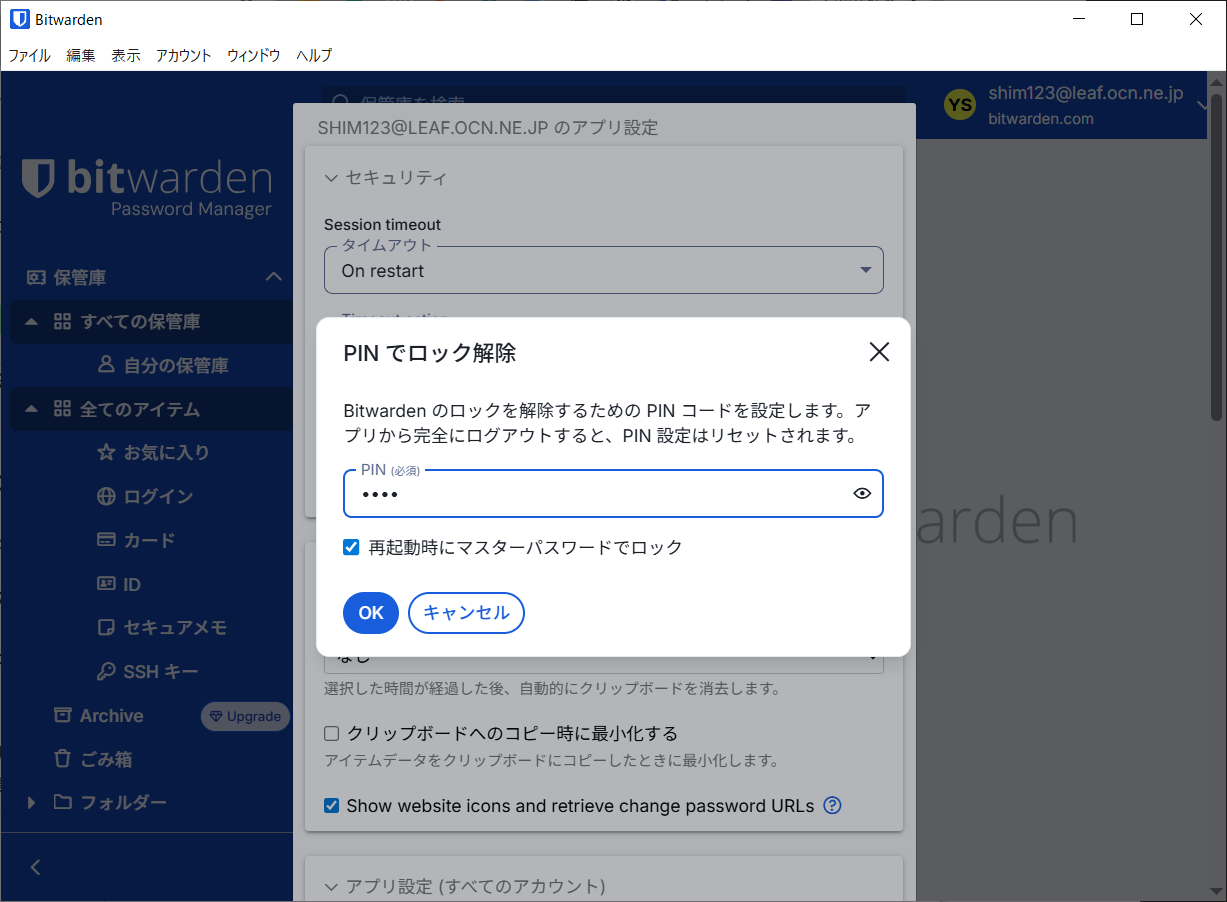Image resolution: width=1227 pixels, height=902 pixels.
Task: Close the PIN unlock dialog with X
Action: tap(878, 352)
